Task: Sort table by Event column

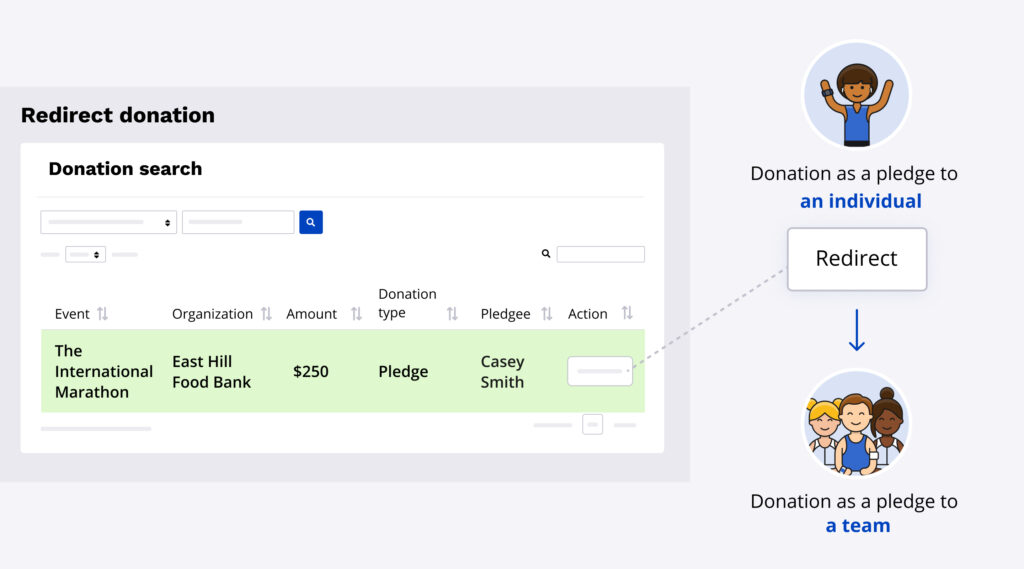Action: pyautogui.click(x=102, y=314)
